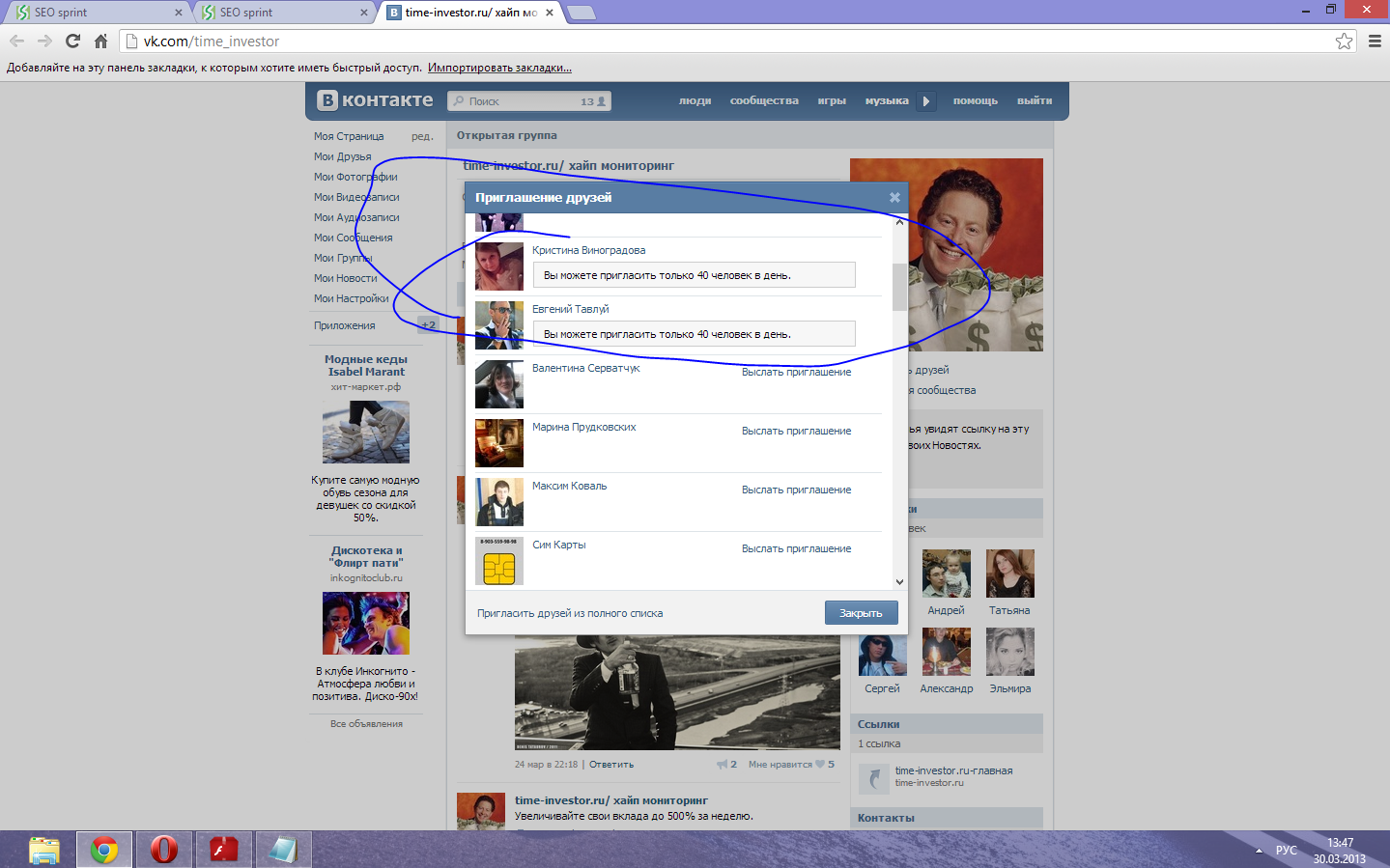Send invitation to Максим Коваль
Viewport: 1390px width, 868px height.
click(797, 490)
